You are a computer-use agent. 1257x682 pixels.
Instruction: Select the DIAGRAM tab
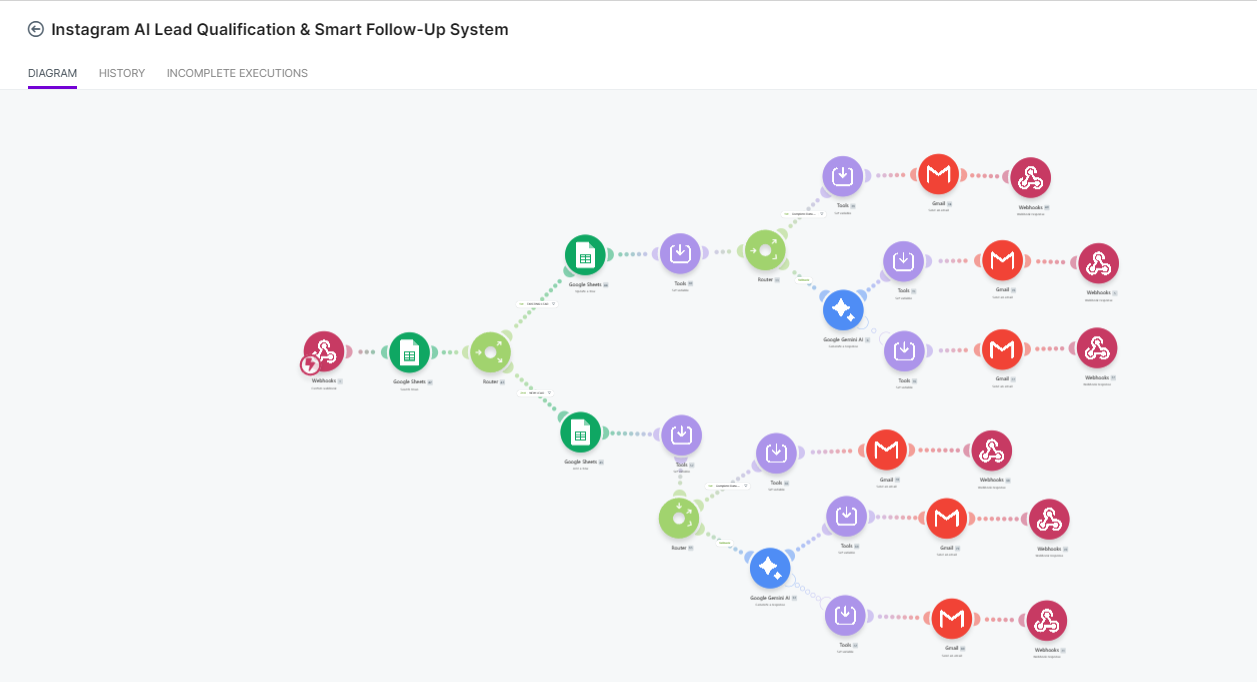pos(52,73)
